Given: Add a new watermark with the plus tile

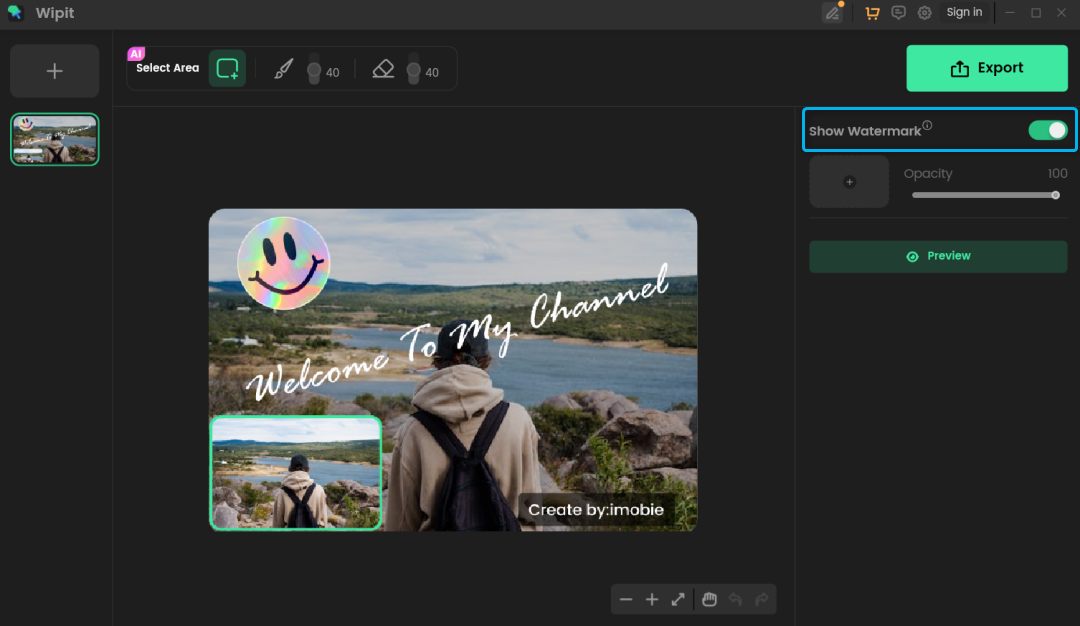Looking at the screenshot, I should pos(848,181).
